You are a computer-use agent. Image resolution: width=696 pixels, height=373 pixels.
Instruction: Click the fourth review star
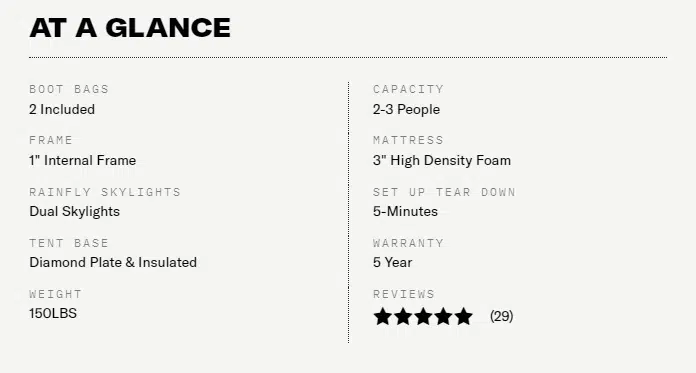[x=443, y=316]
